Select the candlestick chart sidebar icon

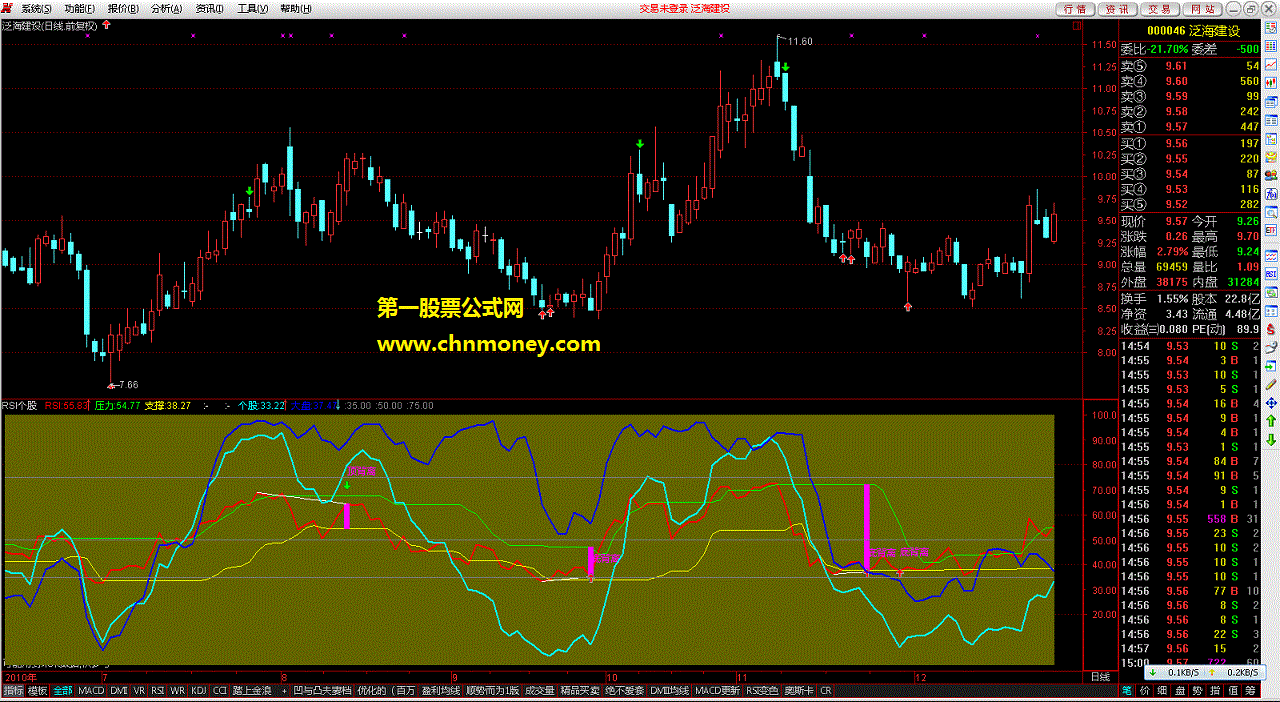[1270, 83]
